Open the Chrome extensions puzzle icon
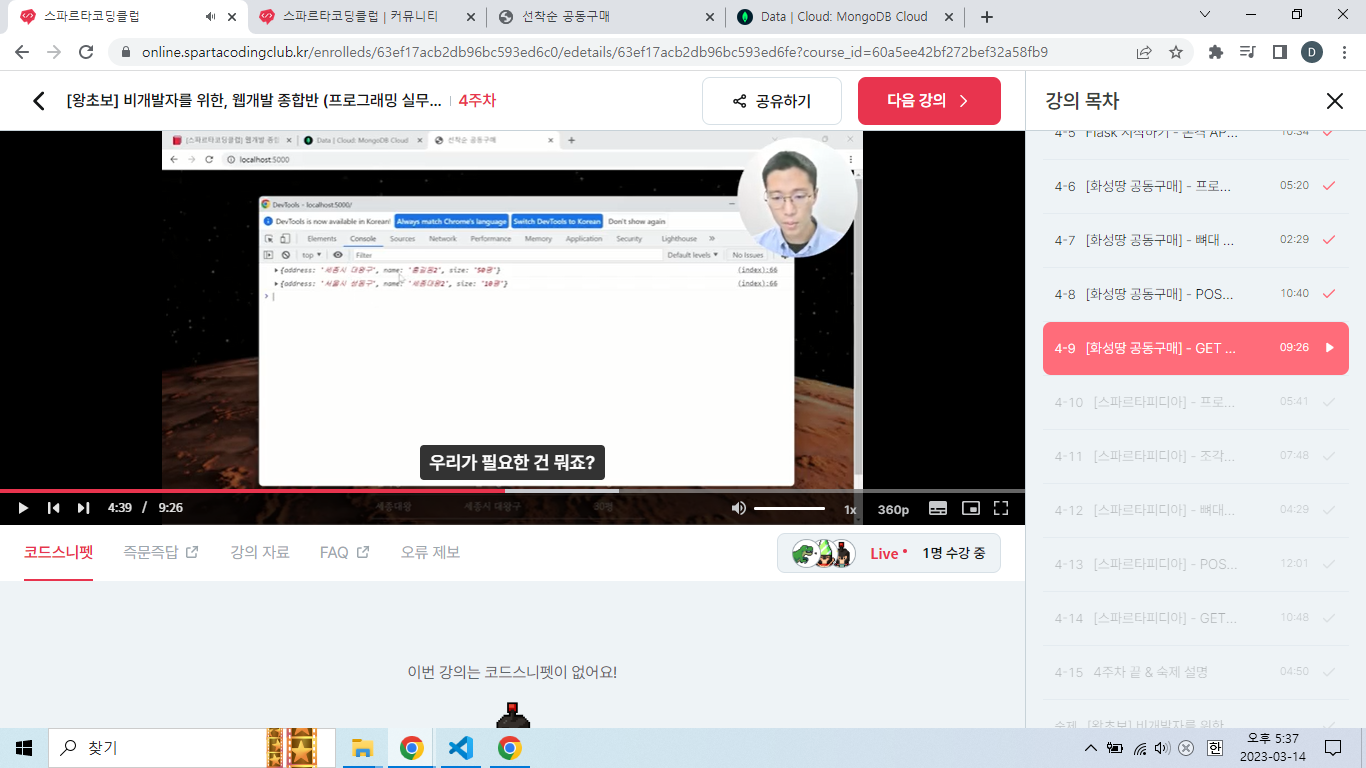This screenshot has width=1366, height=768. [x=1216, y=52]
